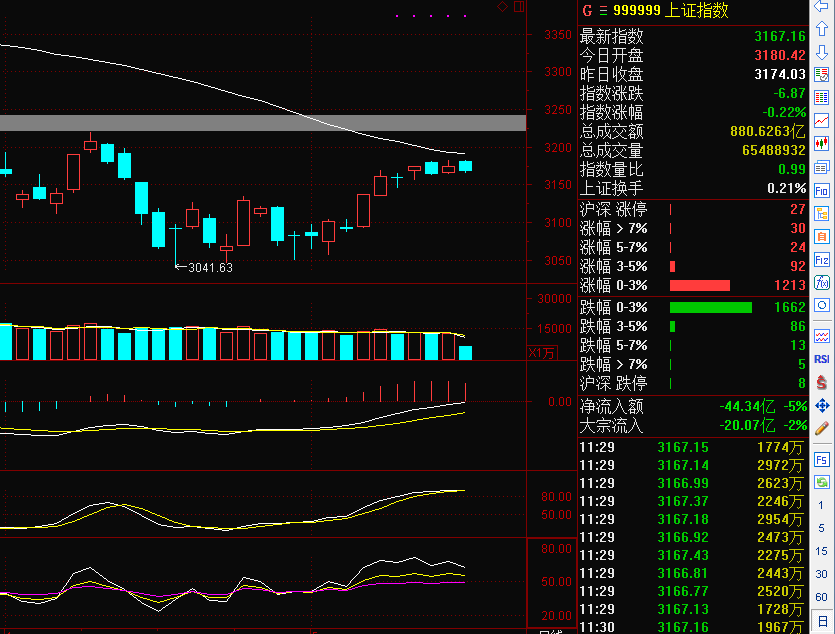835x634 pixels.
Task: Click the RSI indicator icon
Action: (822, 359)
